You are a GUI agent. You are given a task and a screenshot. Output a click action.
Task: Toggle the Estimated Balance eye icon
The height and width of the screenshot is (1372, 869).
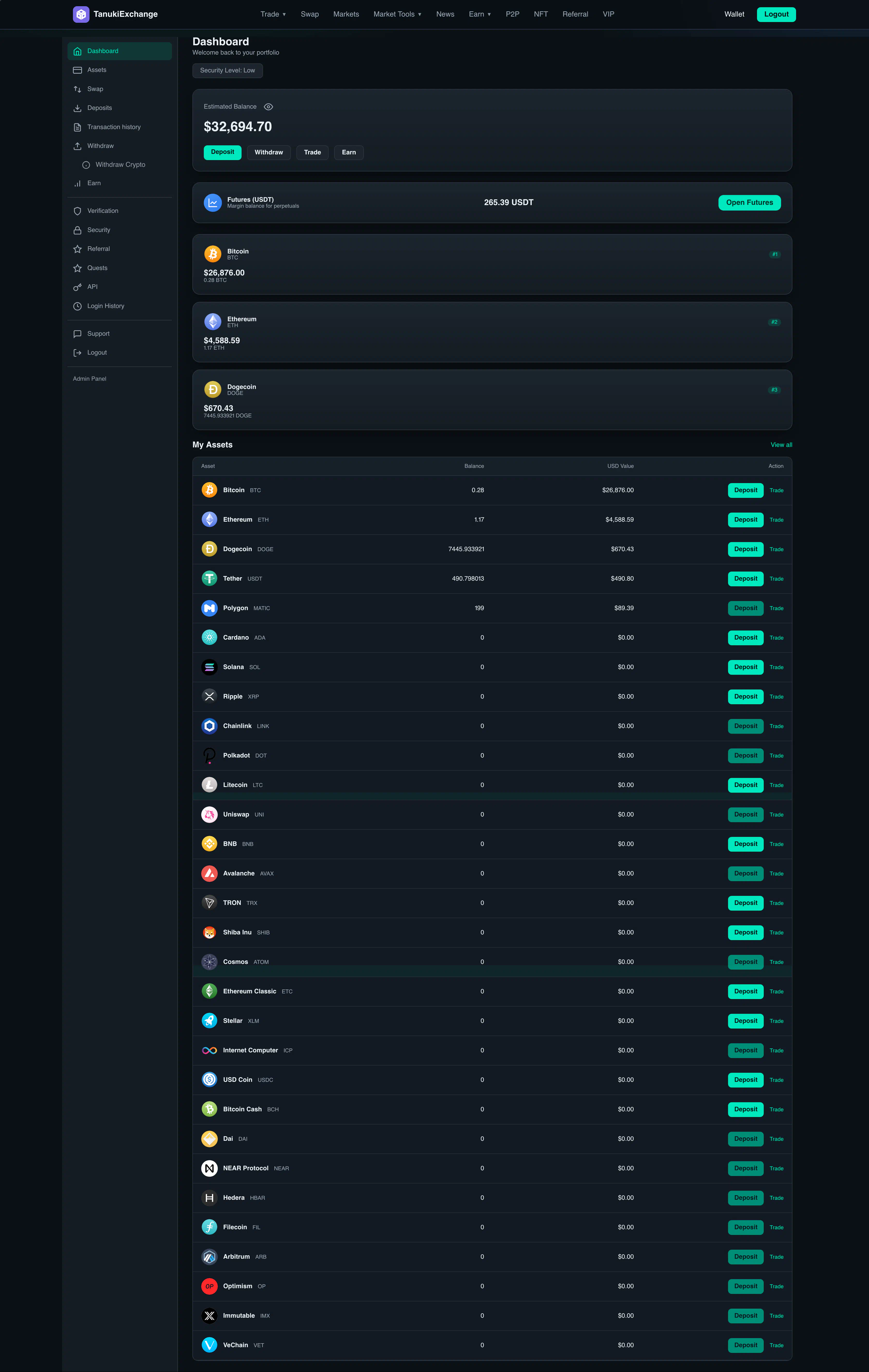click(268, 107)
